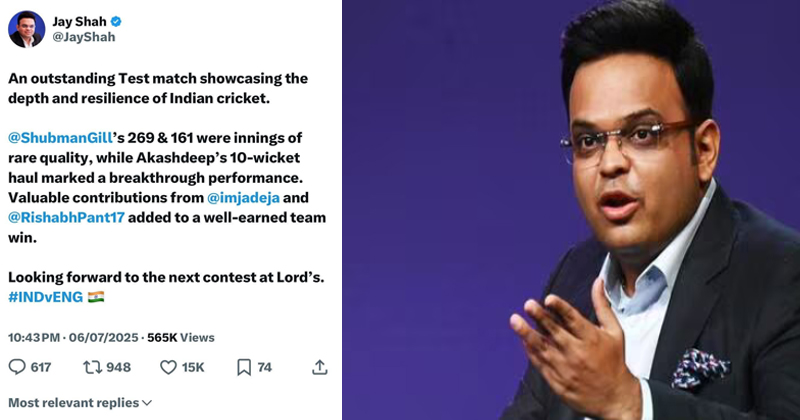This screenshot has height=420, width=800.
Task: Open the large photo of man in blazer
Action: 571,210
